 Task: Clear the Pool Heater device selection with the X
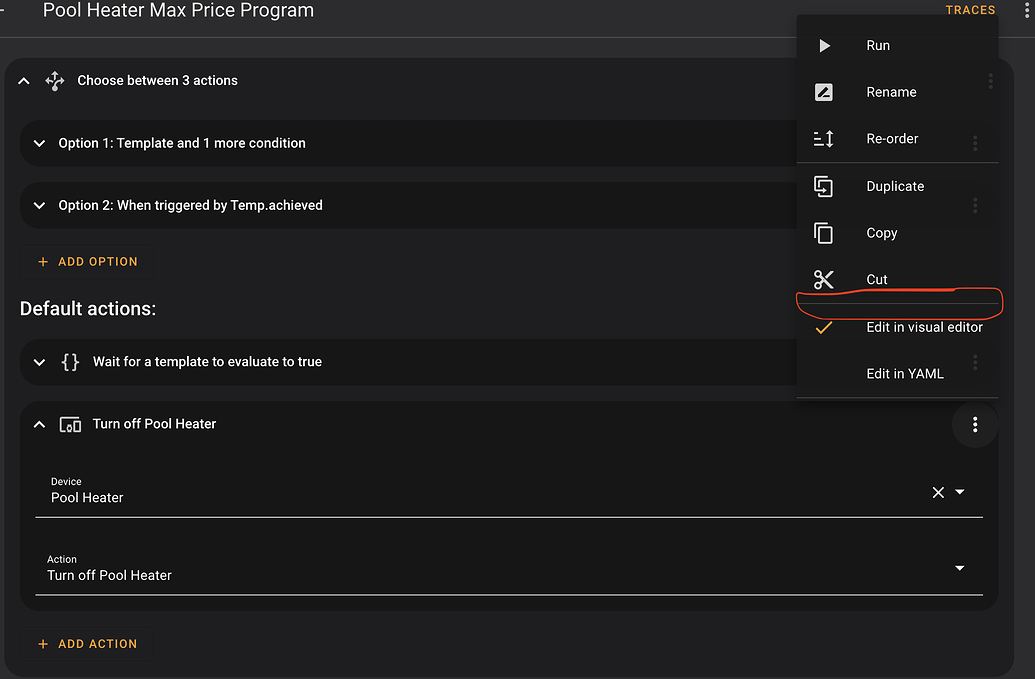pos(938,492)
